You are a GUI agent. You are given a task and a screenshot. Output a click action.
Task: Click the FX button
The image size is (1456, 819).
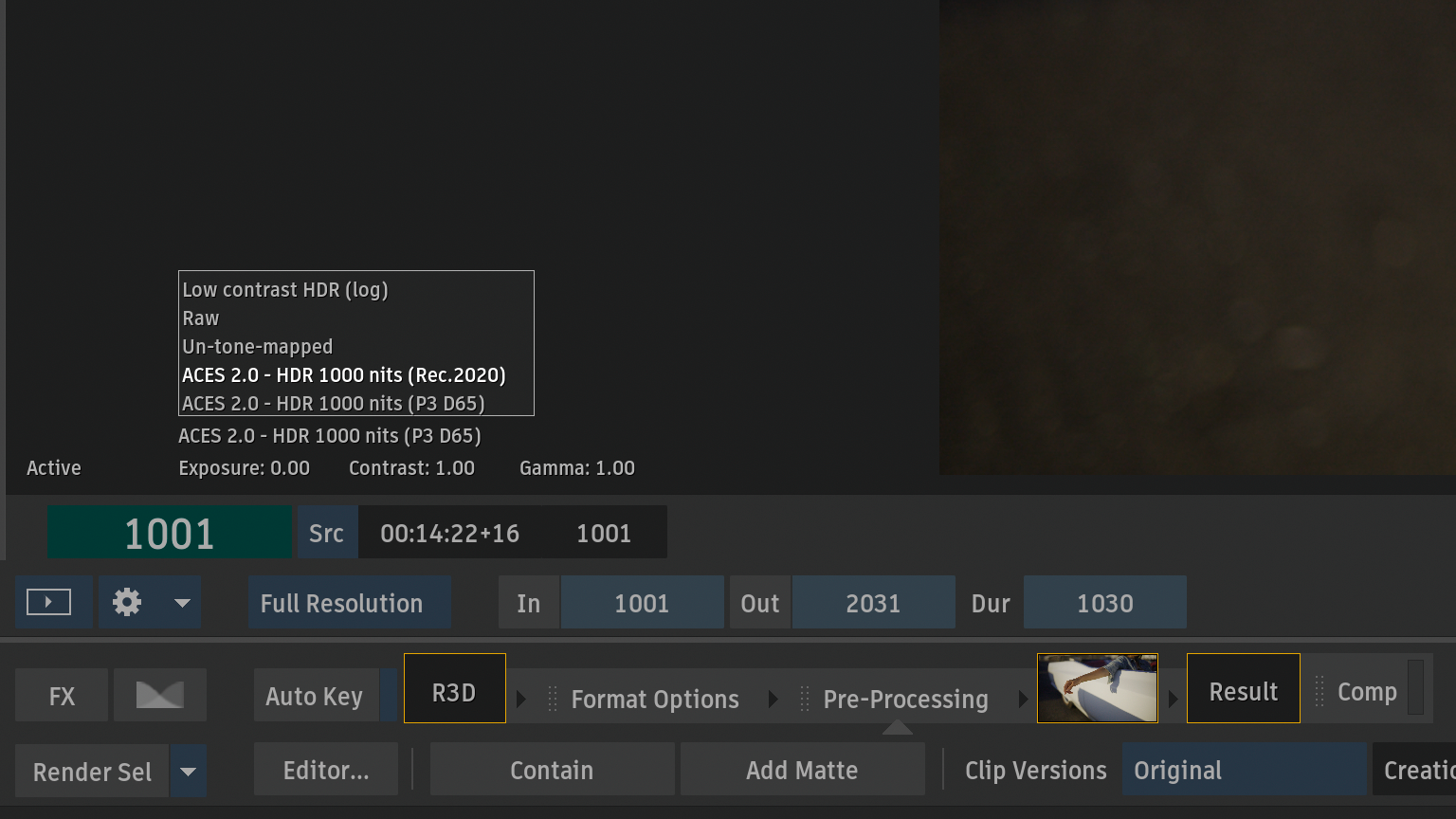[x=62, y=696]
